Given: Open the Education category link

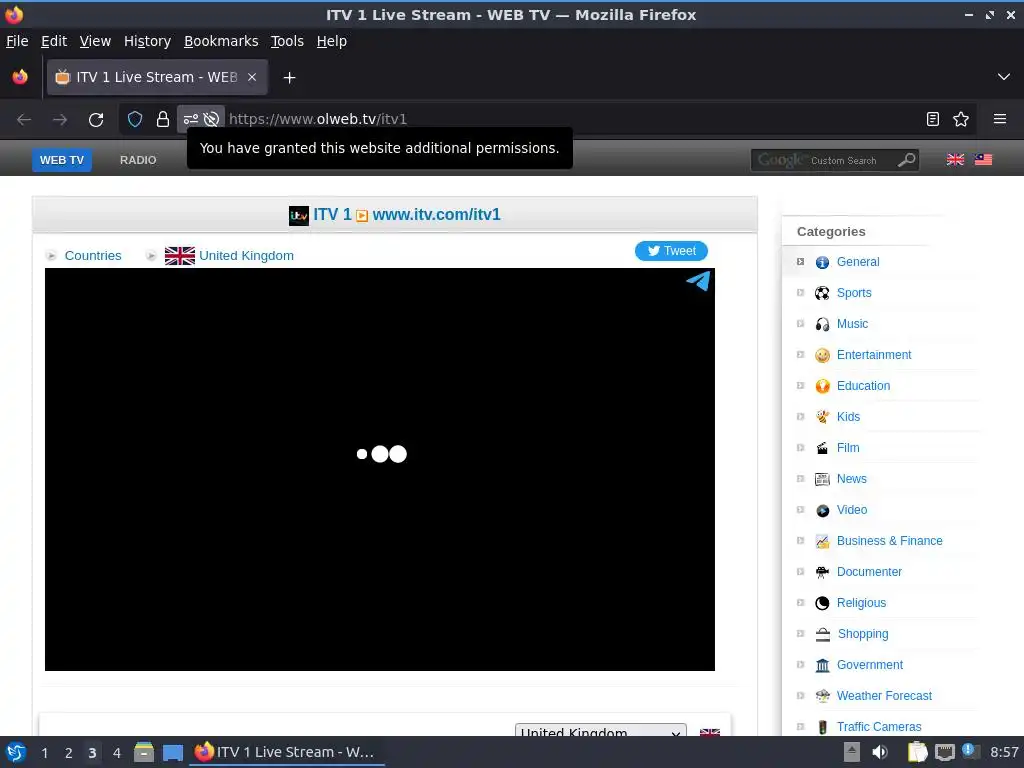Looking at the screenshot, I should click(863, 386).
